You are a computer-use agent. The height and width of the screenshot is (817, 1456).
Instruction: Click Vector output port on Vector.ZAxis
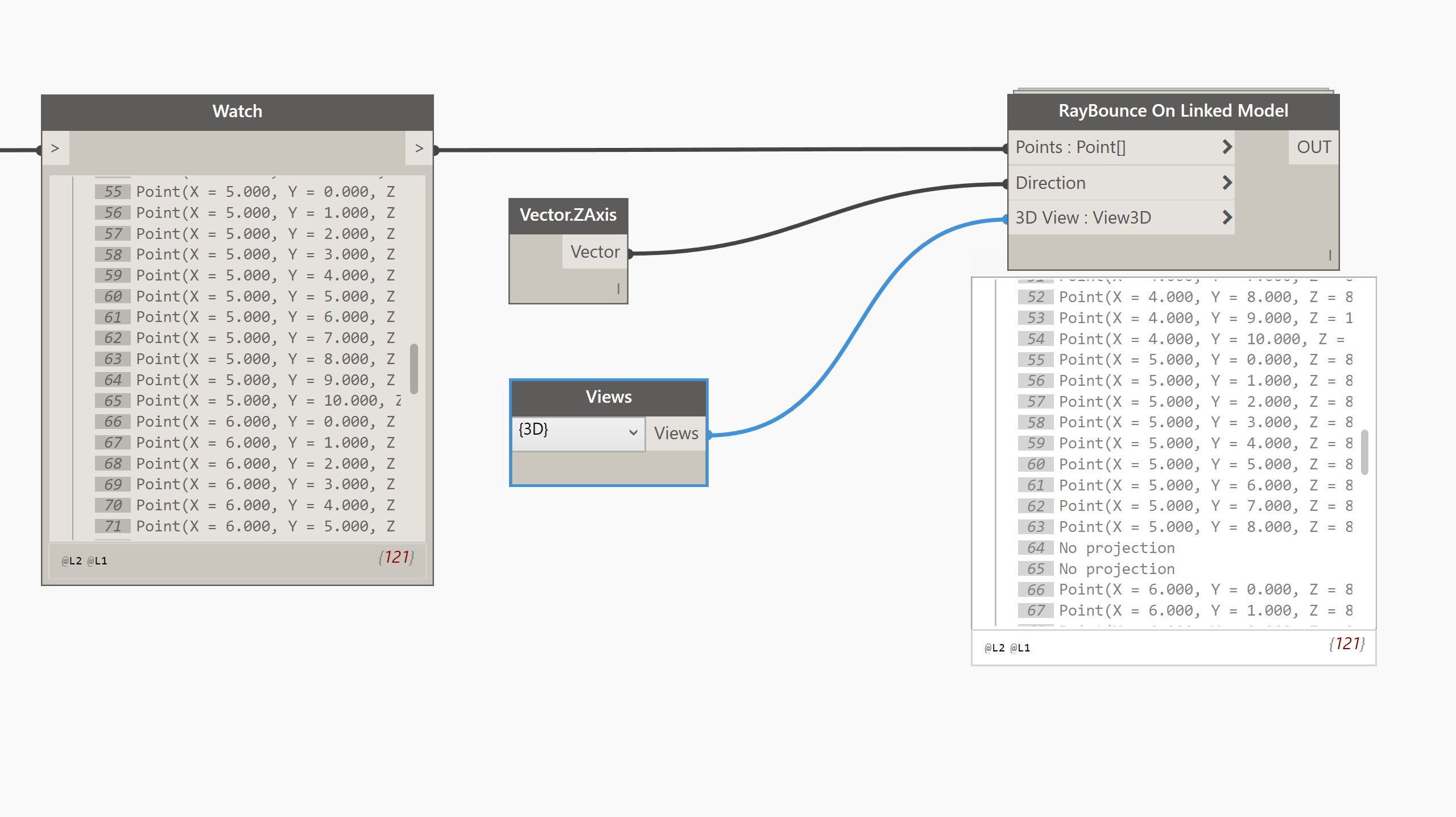click(x=595, y=251)
